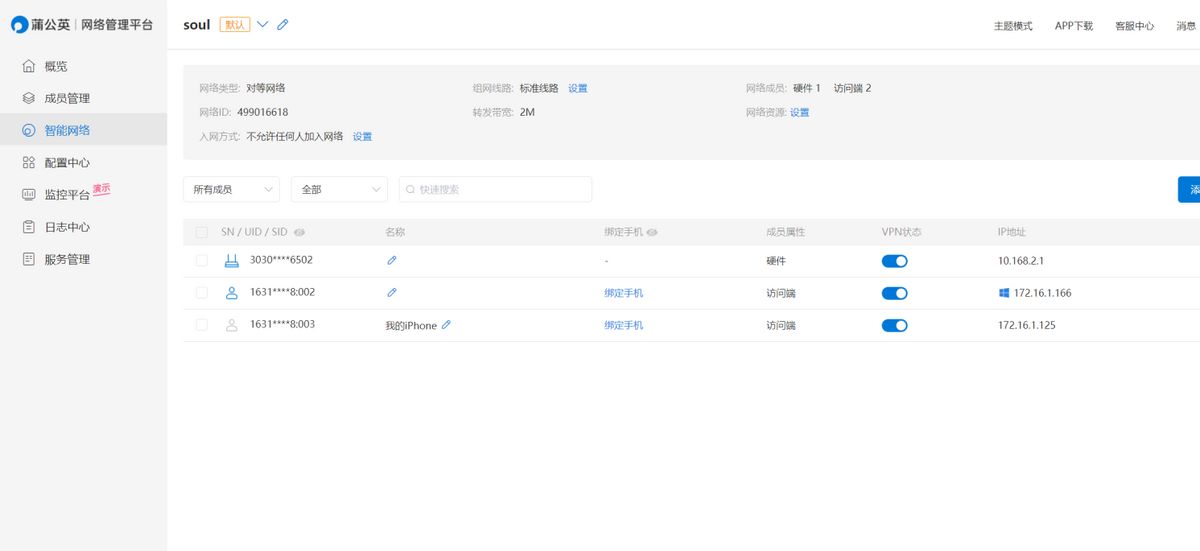This screenshot has width=1200, height=551.
Task: Click the eye icon beside 绑定手机 header
Action: click(x=652, y=232)
